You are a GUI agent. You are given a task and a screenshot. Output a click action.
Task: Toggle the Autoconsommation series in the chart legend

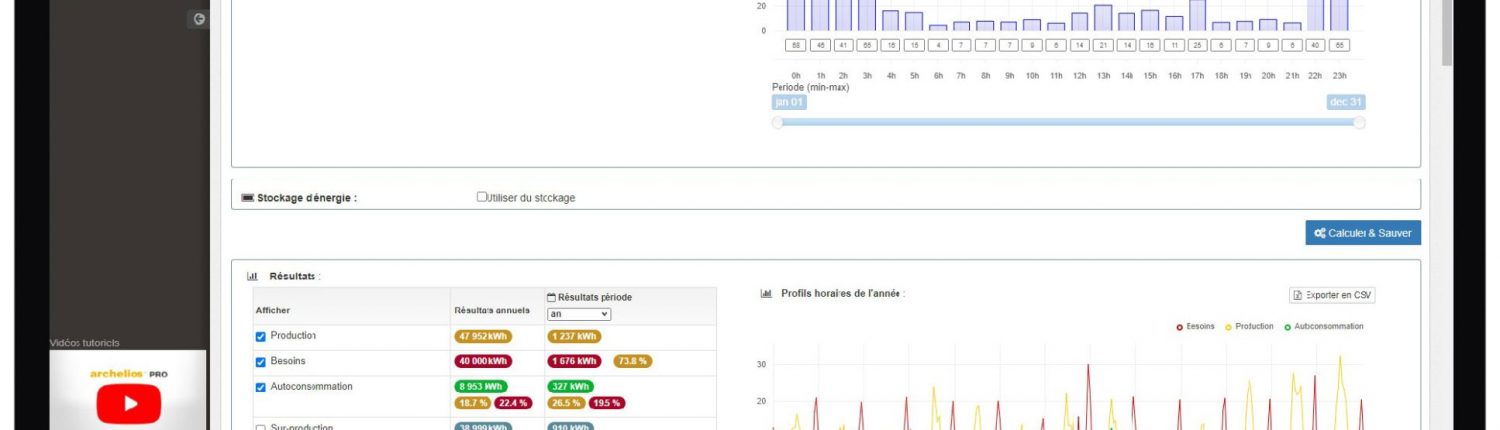1323,327
